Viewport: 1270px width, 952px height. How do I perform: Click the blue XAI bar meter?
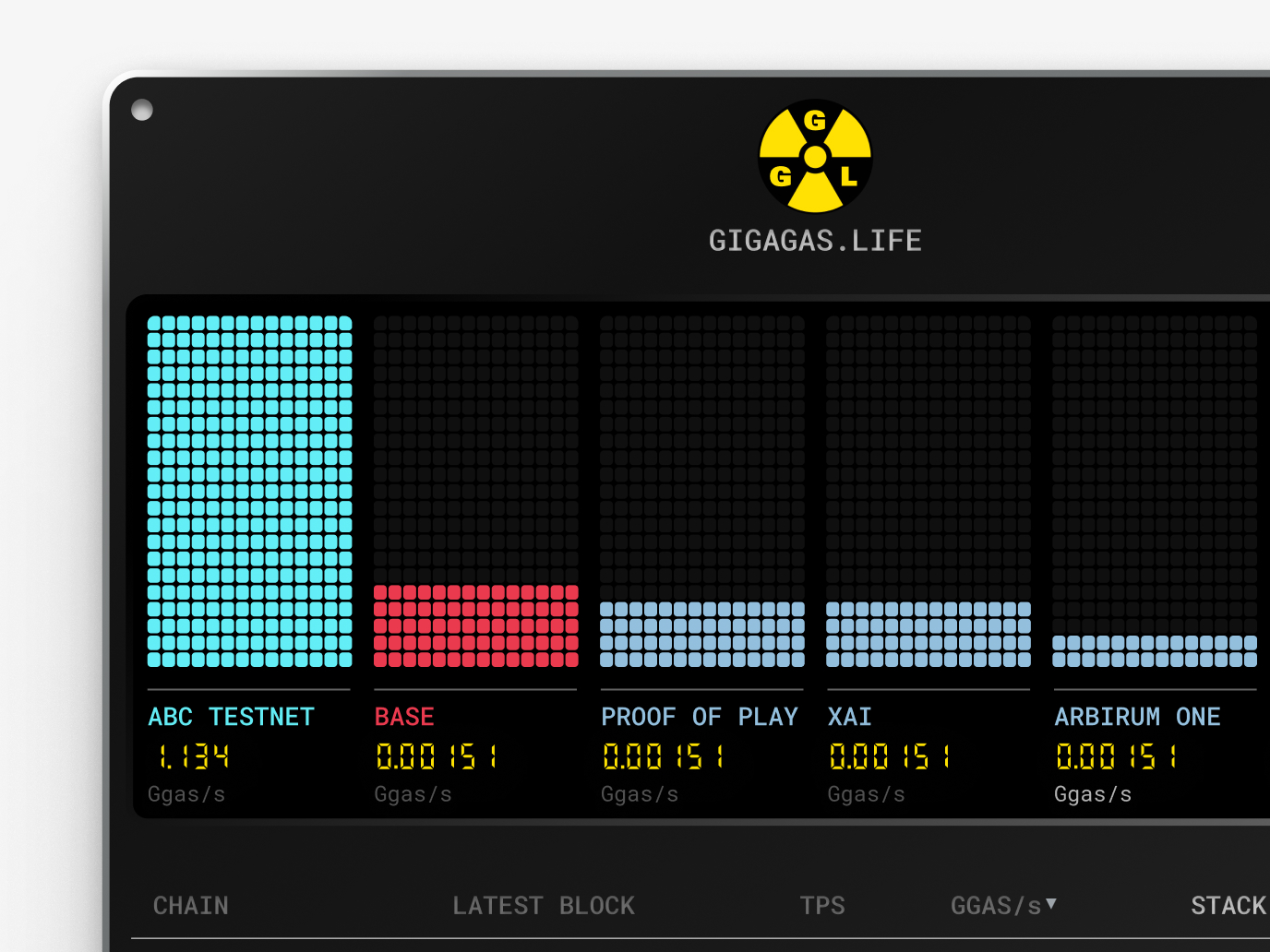coord(929,634)
